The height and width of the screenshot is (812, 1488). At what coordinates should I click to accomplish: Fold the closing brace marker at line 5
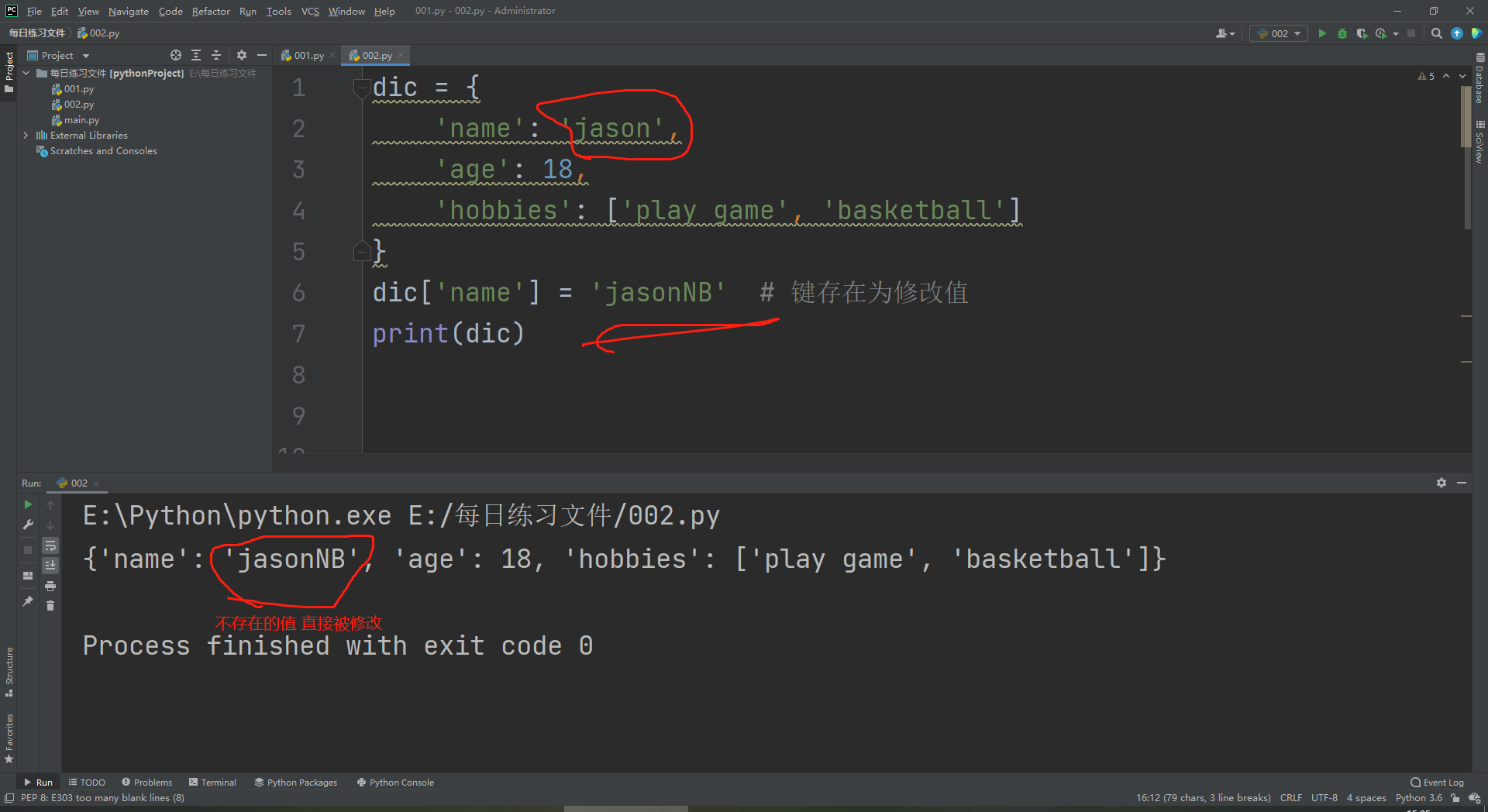[361, 252]
